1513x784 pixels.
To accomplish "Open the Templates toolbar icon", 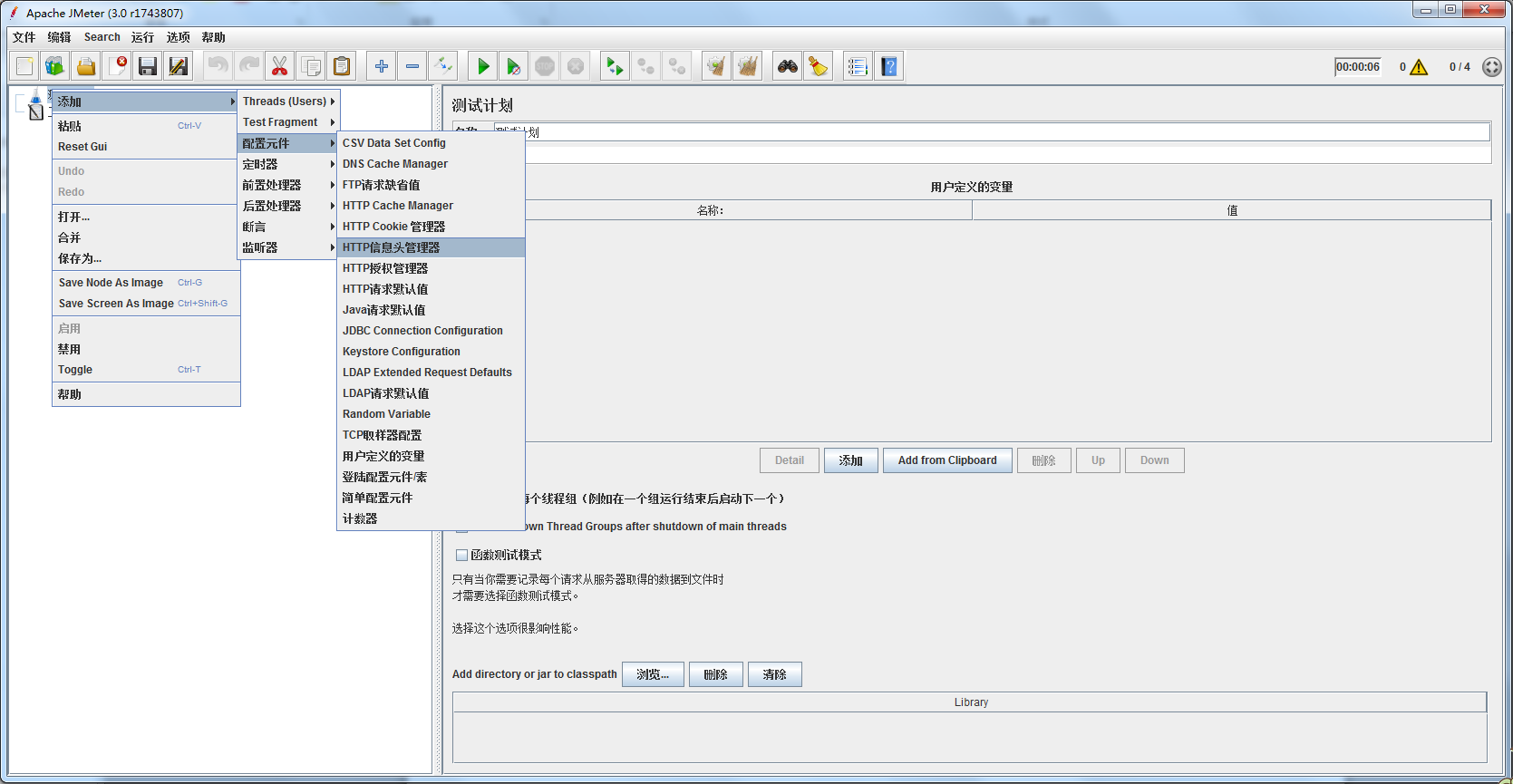I will 55,66.
